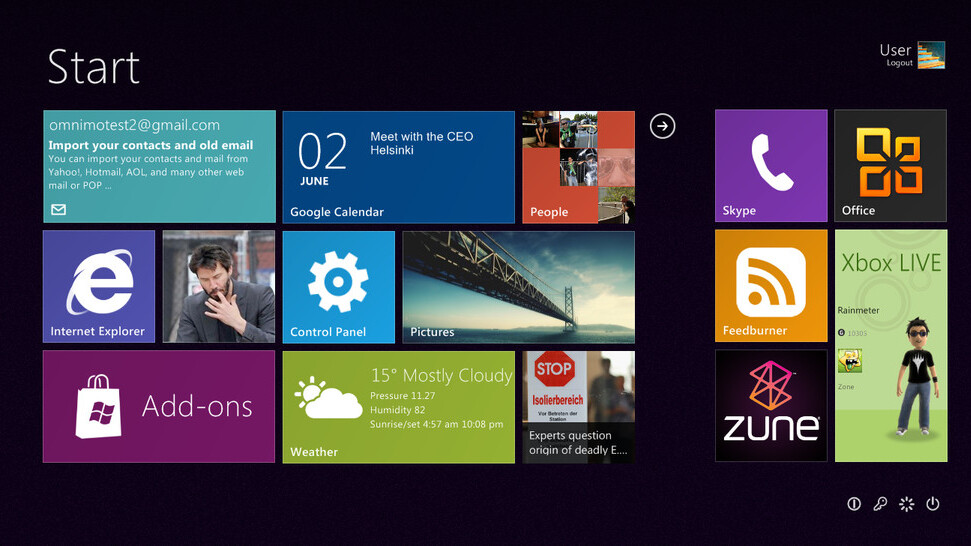Open the Add-ons store tile
The width and height of the screenshot is (971, 546).
tap(159, 407)
